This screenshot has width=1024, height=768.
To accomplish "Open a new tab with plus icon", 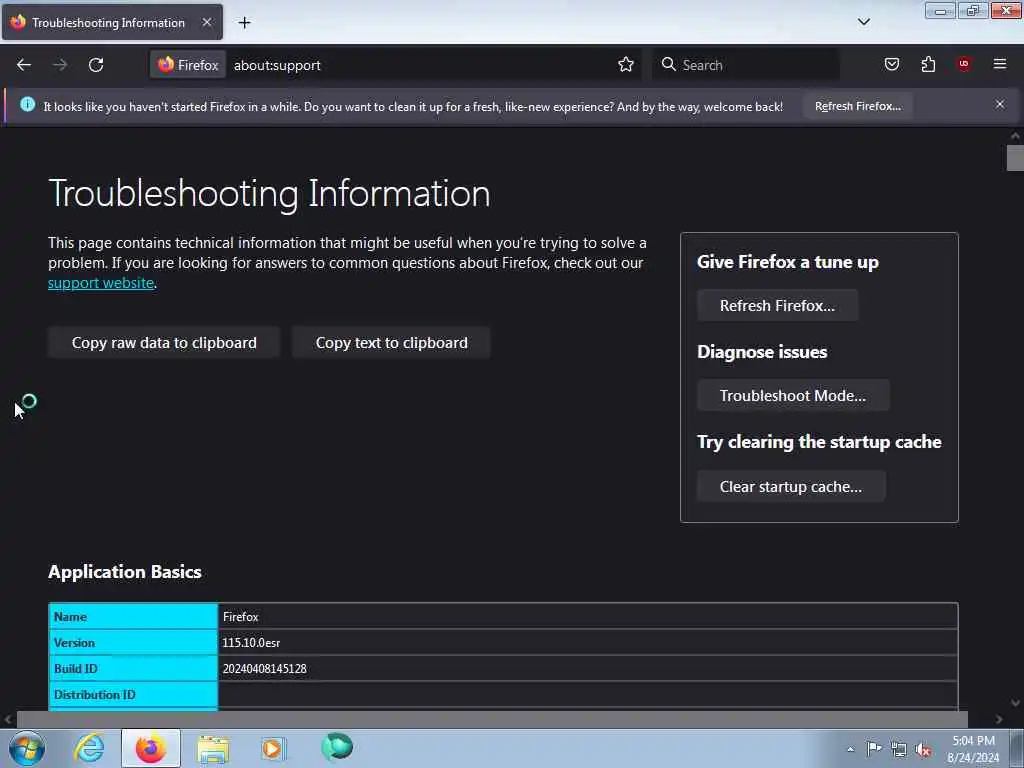I will click(244, 23).
